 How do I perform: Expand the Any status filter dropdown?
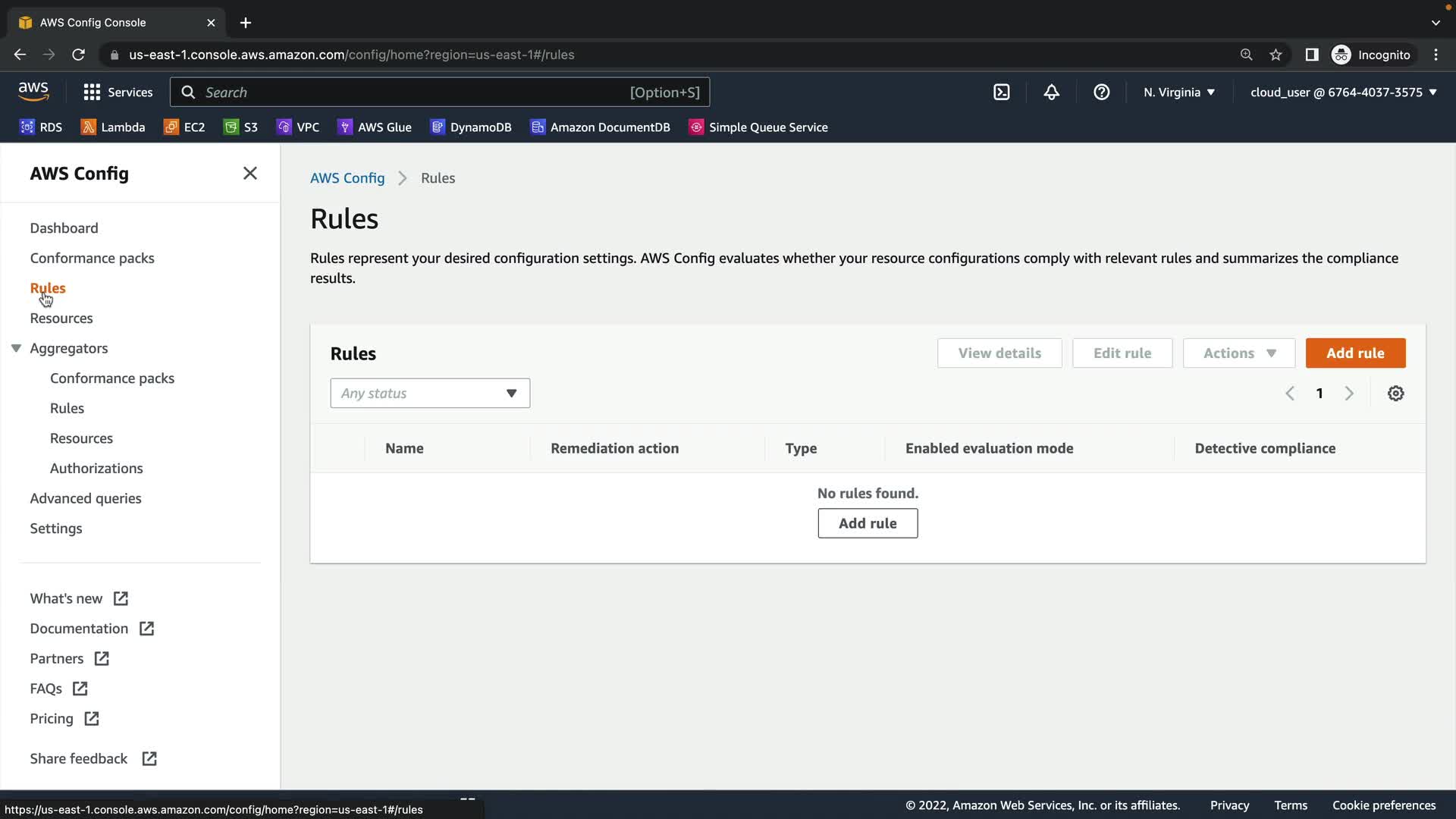430,394
